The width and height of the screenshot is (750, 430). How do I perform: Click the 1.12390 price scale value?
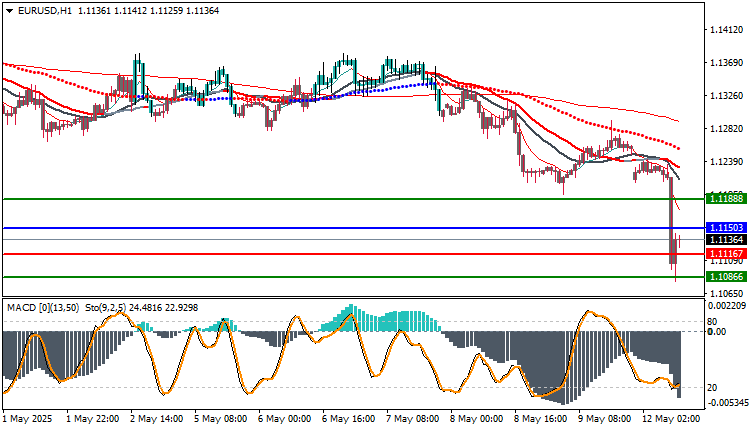point(727,162)
